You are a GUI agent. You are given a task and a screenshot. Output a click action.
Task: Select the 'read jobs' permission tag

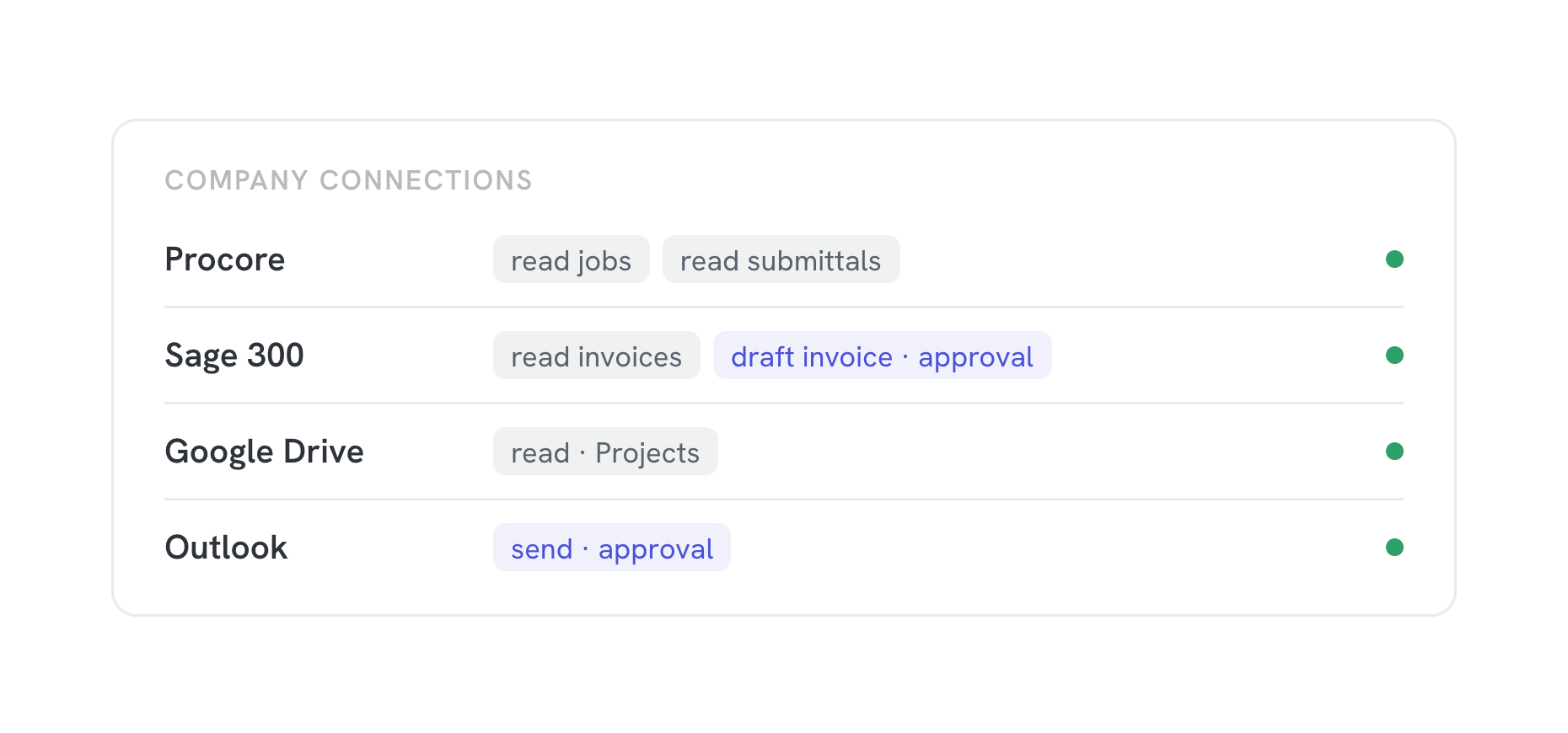pyautogui.click(x=572, y=259)
